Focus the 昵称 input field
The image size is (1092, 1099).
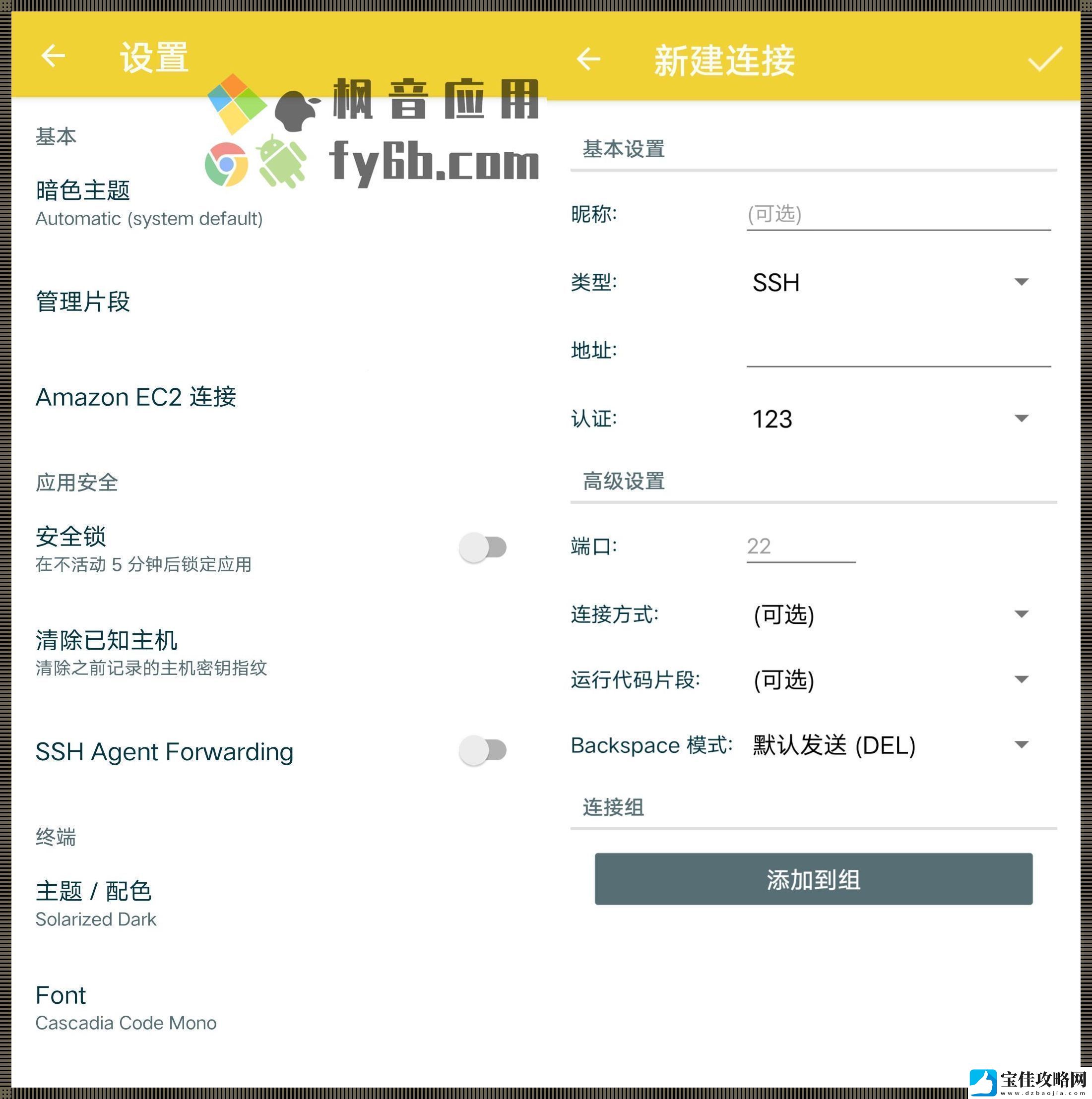pyautogui.click(x=898, y=215)
